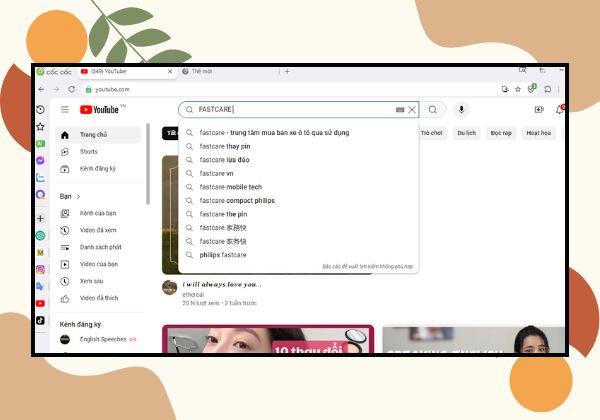The width and height of the screenshot is (600, 420).
Task: Click the youtube.com address bar
Action: (x=291, y=90)
